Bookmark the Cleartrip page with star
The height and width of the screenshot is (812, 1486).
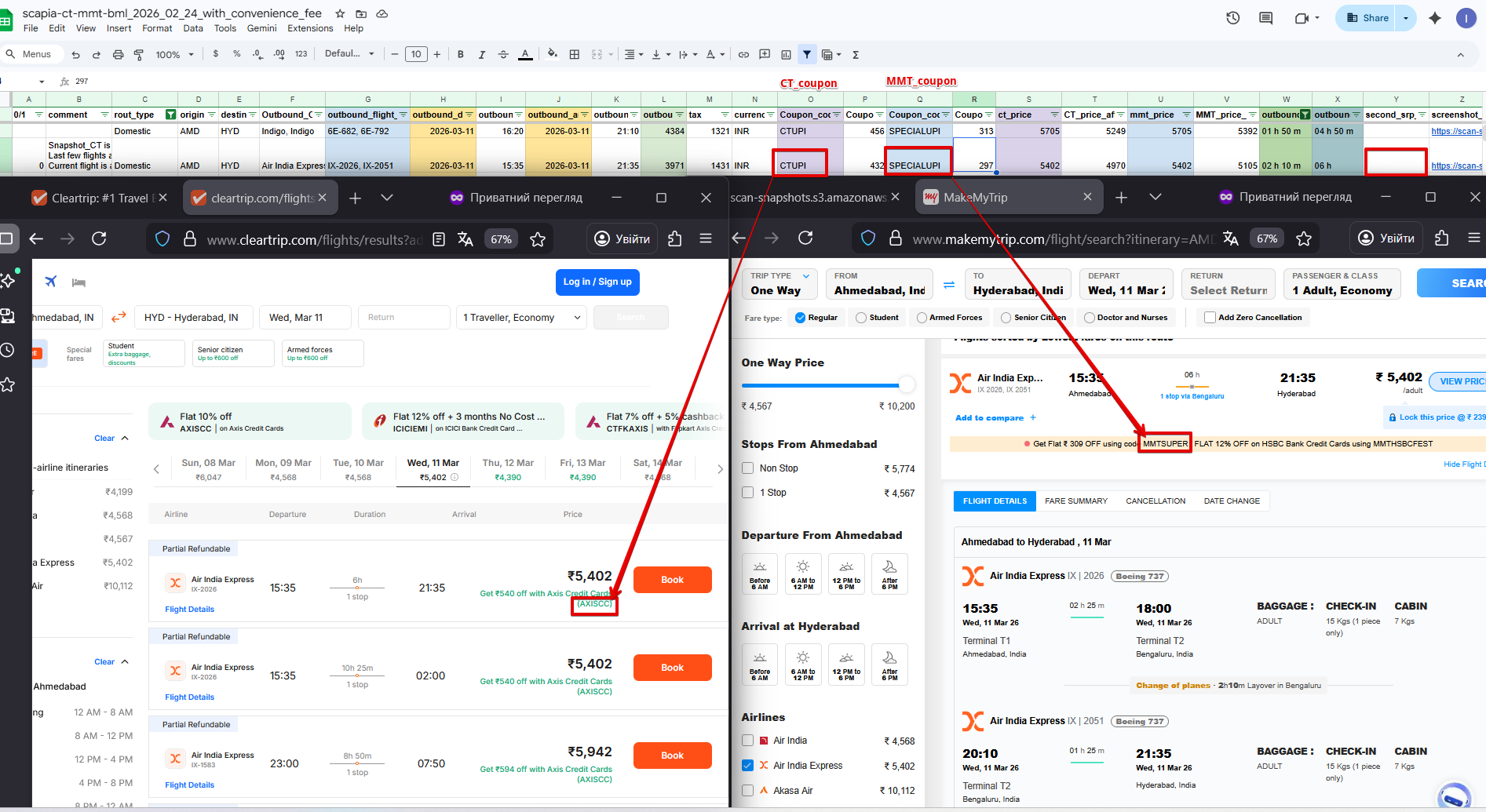point(538,239)
